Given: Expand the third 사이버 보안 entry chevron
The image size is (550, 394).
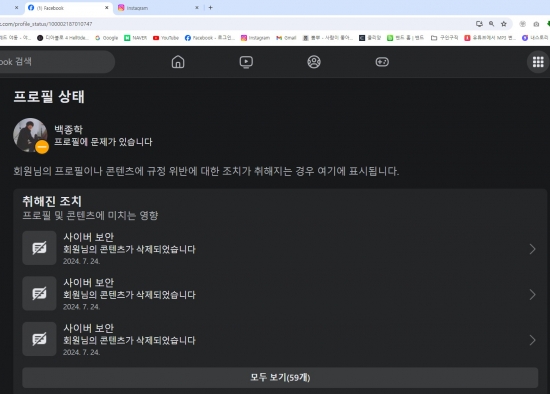Looking at the screenshot, I should (x=532, y=340).
